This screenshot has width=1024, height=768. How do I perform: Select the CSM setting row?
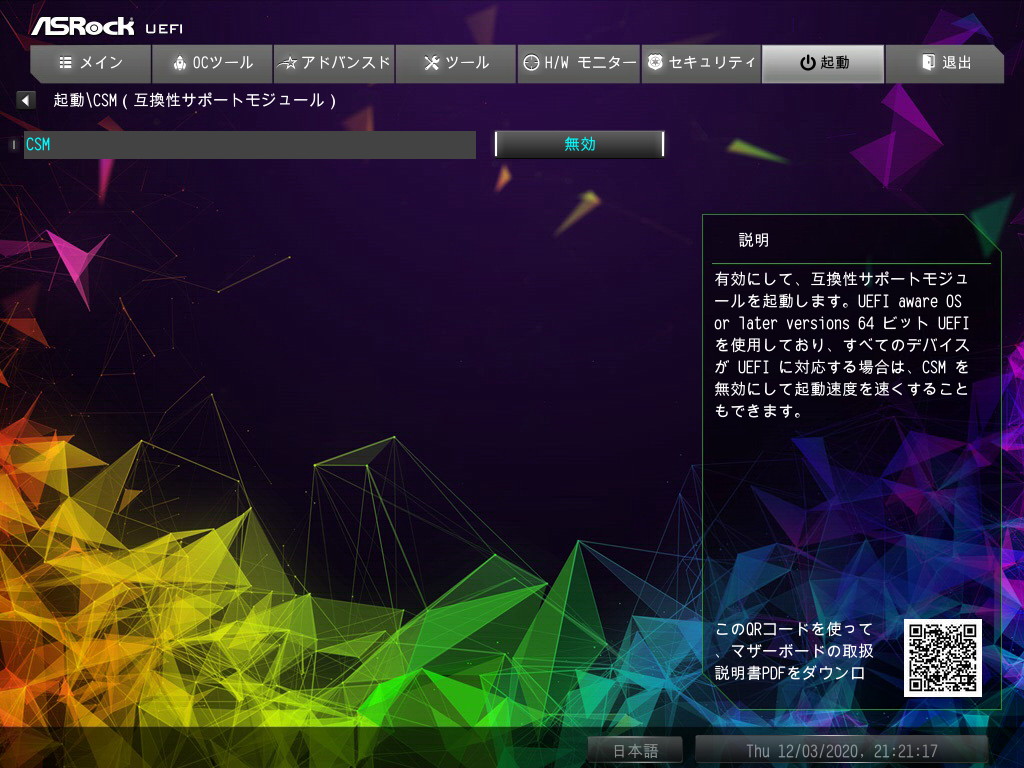pos(249,144)
